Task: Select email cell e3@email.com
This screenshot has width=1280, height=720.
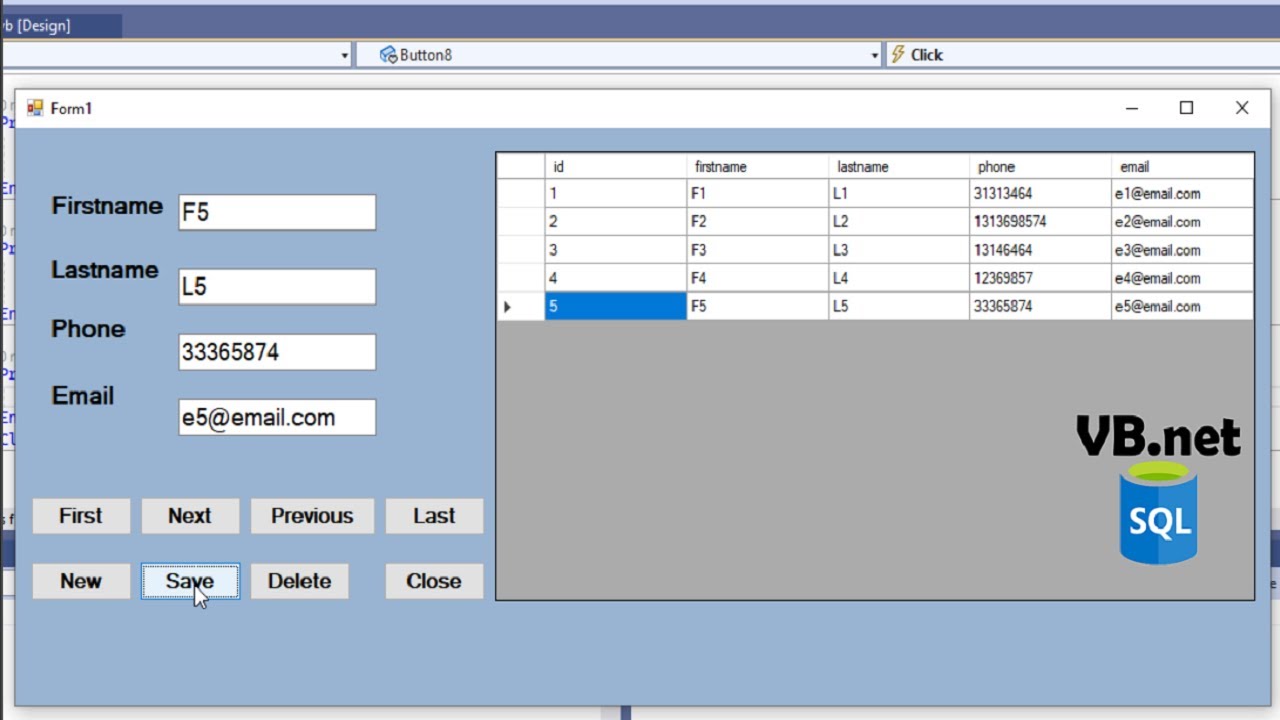Action: (1182, 250)
